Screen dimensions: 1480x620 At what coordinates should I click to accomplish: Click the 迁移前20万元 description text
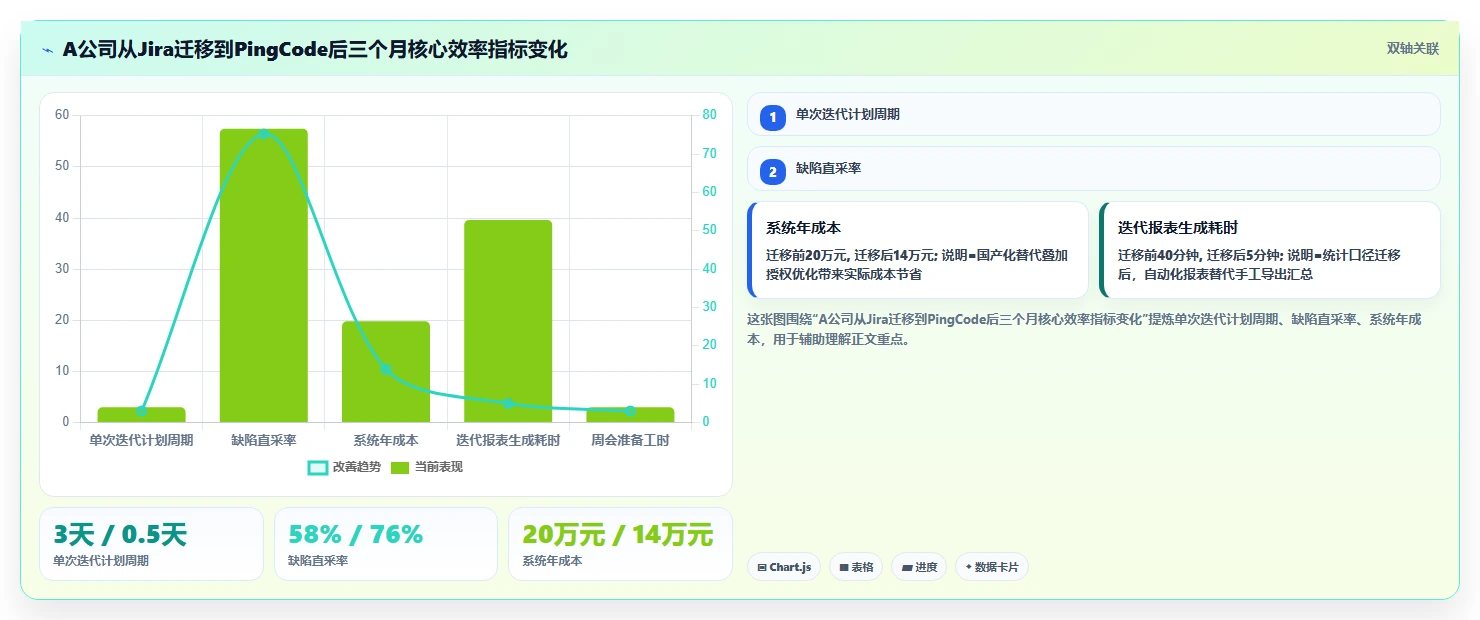[x=918, y=264]
